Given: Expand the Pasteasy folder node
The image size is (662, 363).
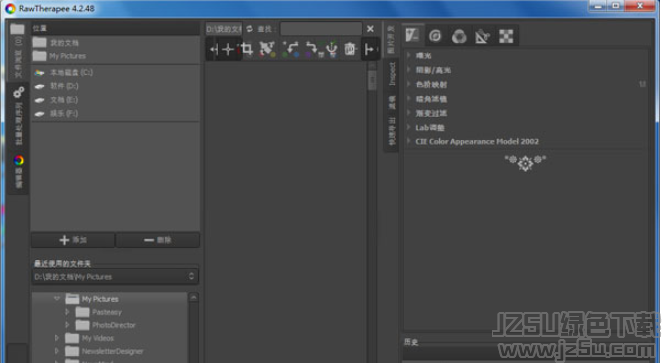Looking at the screenshot, I should [x=67, y=312].
